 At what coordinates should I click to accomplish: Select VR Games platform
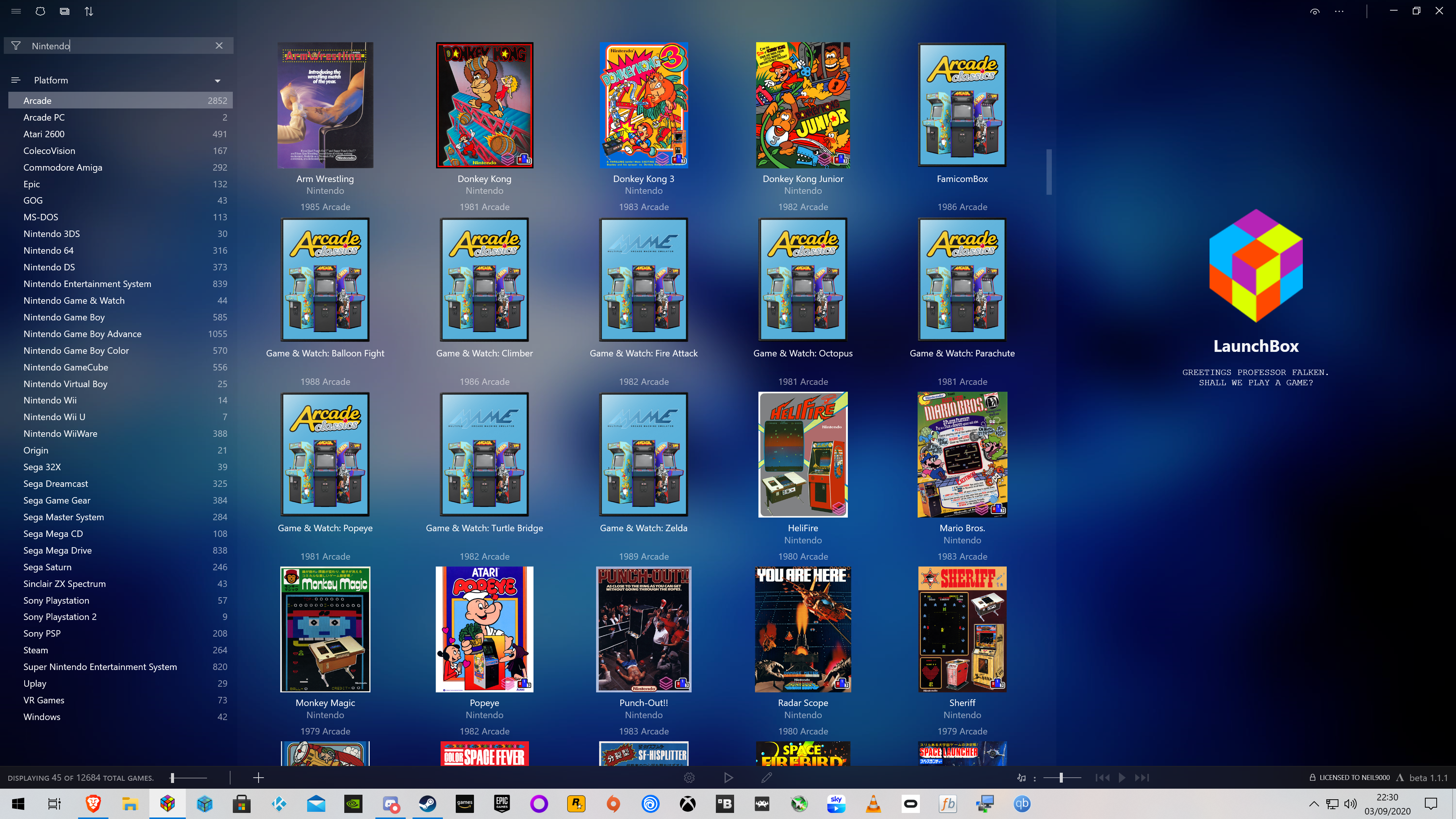(121, 700)
